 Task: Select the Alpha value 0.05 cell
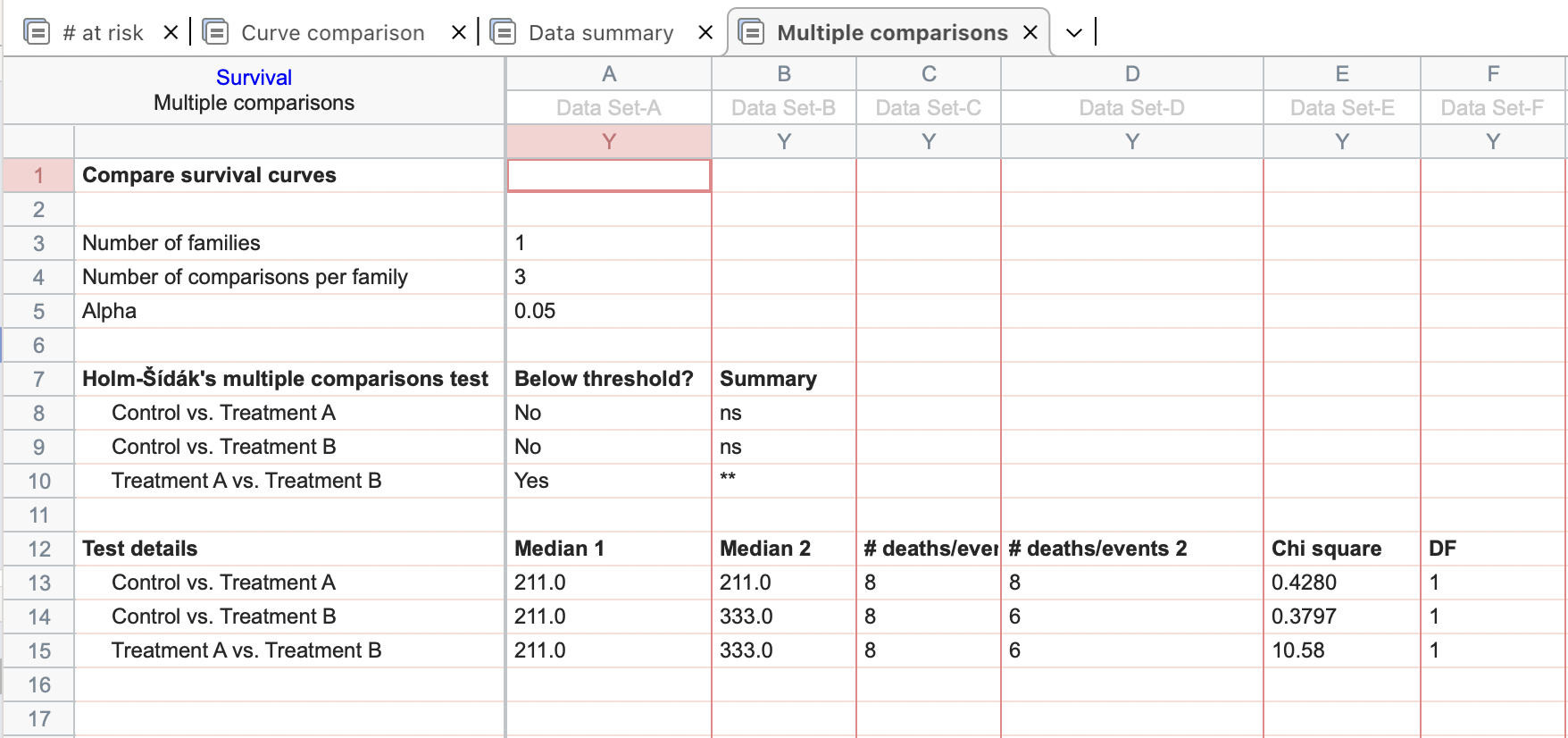pos(536,311)
